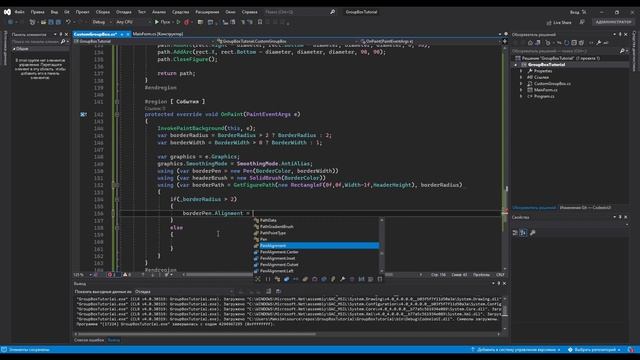
Task: Click the save all icon
Action: point(58,22)
